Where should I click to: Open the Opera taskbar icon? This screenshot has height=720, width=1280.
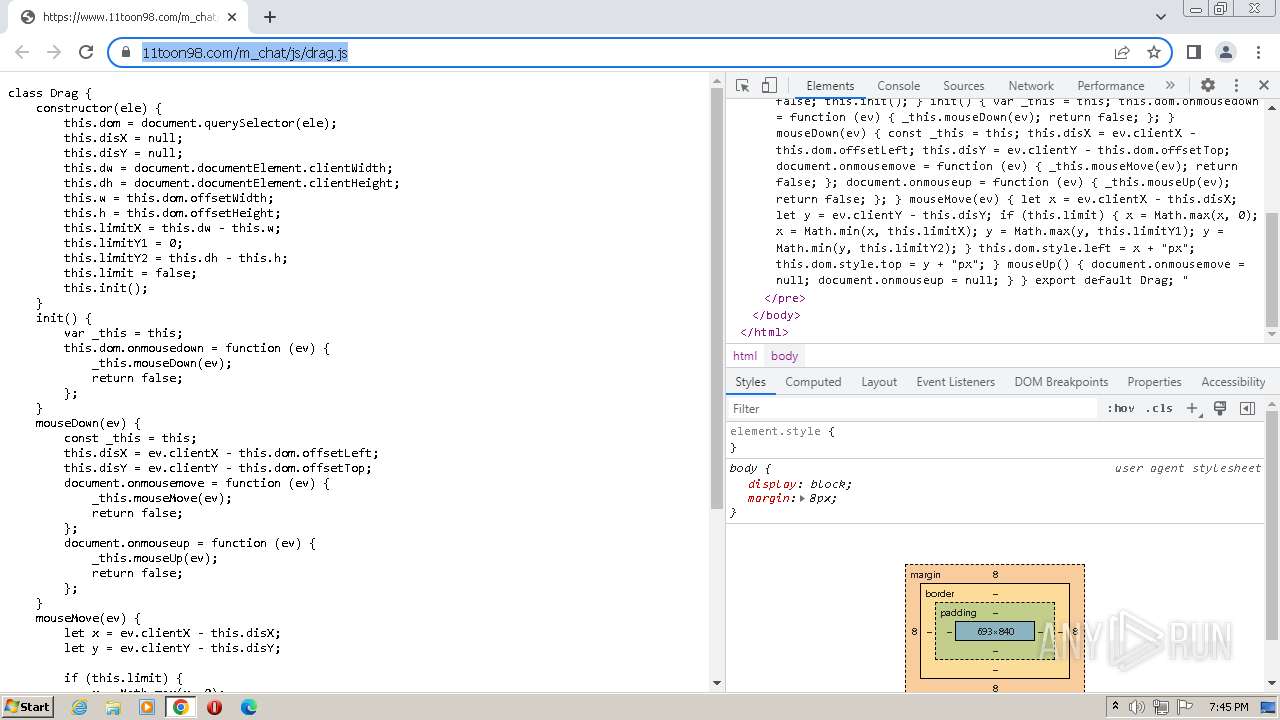(x=214, y=707)
